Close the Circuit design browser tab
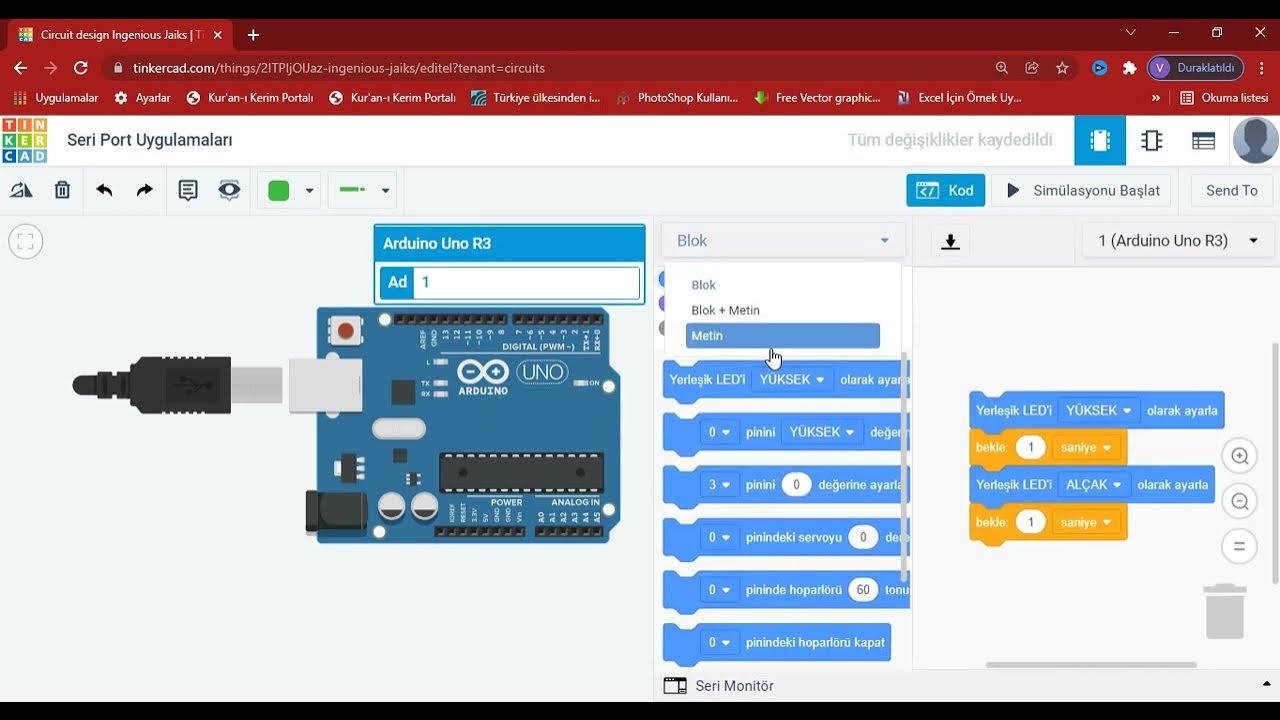The width and height of the screenshot is (1280, 720). tap(217, 35)
